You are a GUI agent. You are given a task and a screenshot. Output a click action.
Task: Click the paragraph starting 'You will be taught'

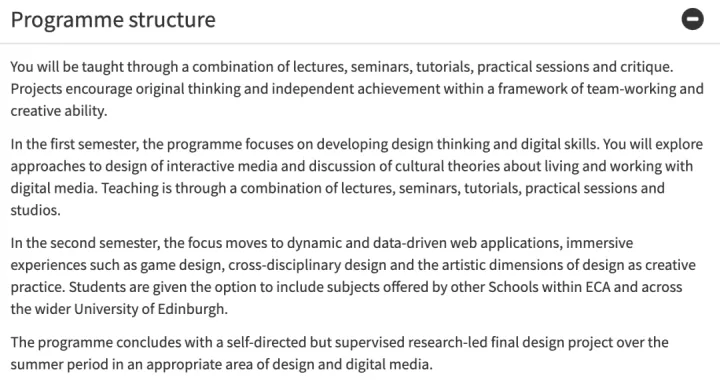[x=357, y=89]
